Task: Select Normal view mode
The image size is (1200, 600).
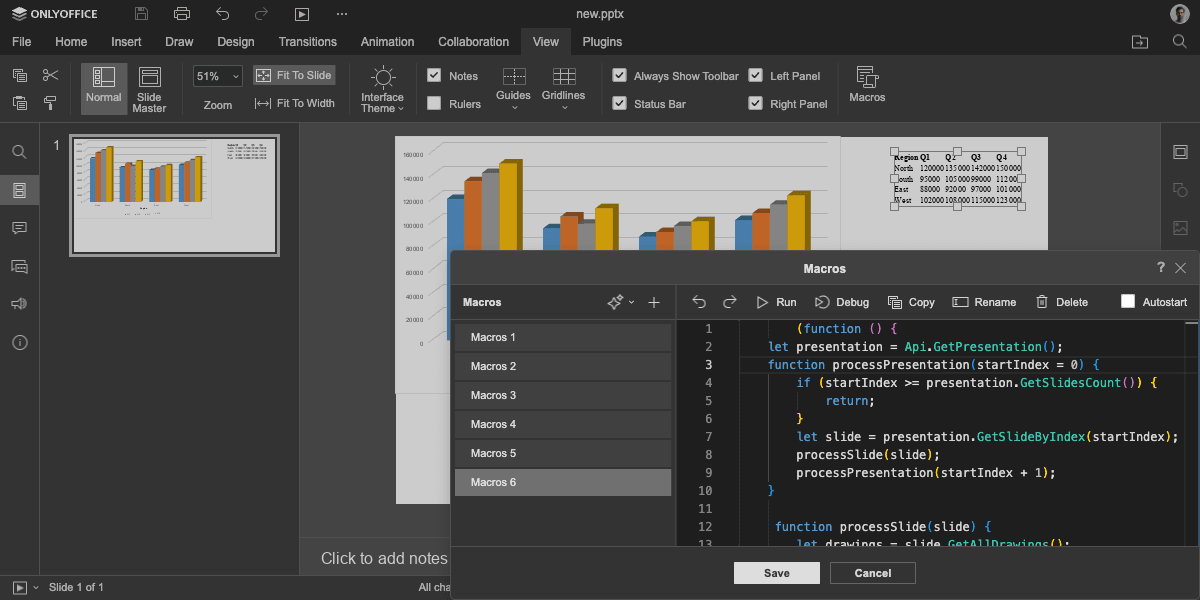Action: tap(104, 88)
